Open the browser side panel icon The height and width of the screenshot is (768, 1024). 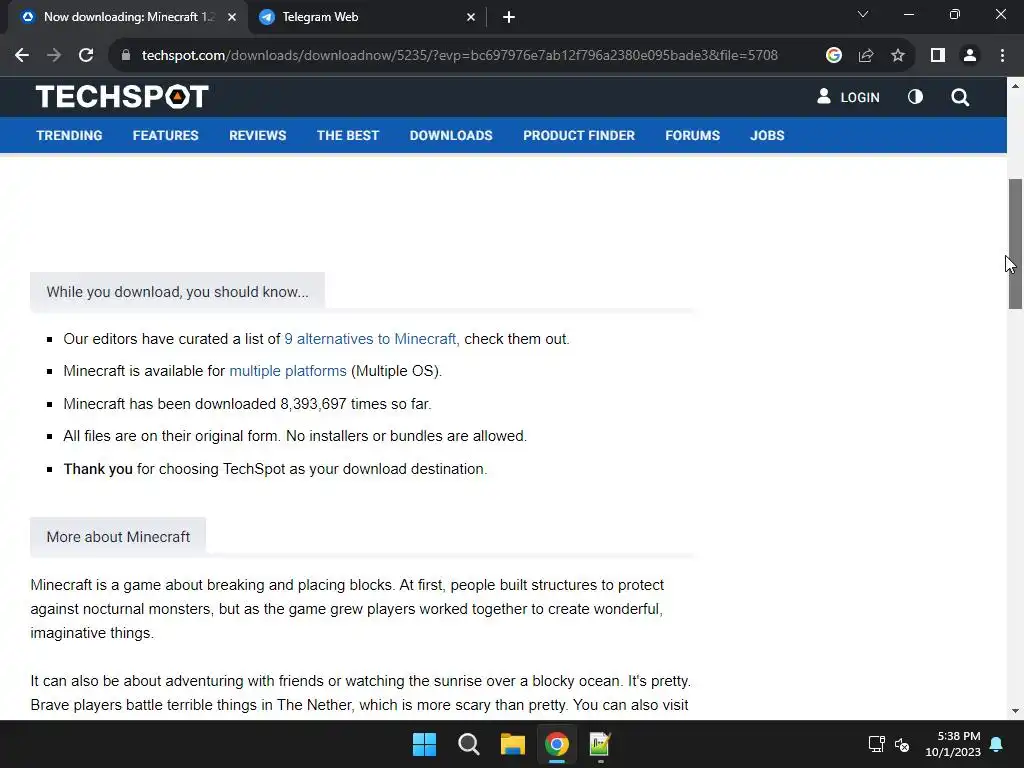938,56
